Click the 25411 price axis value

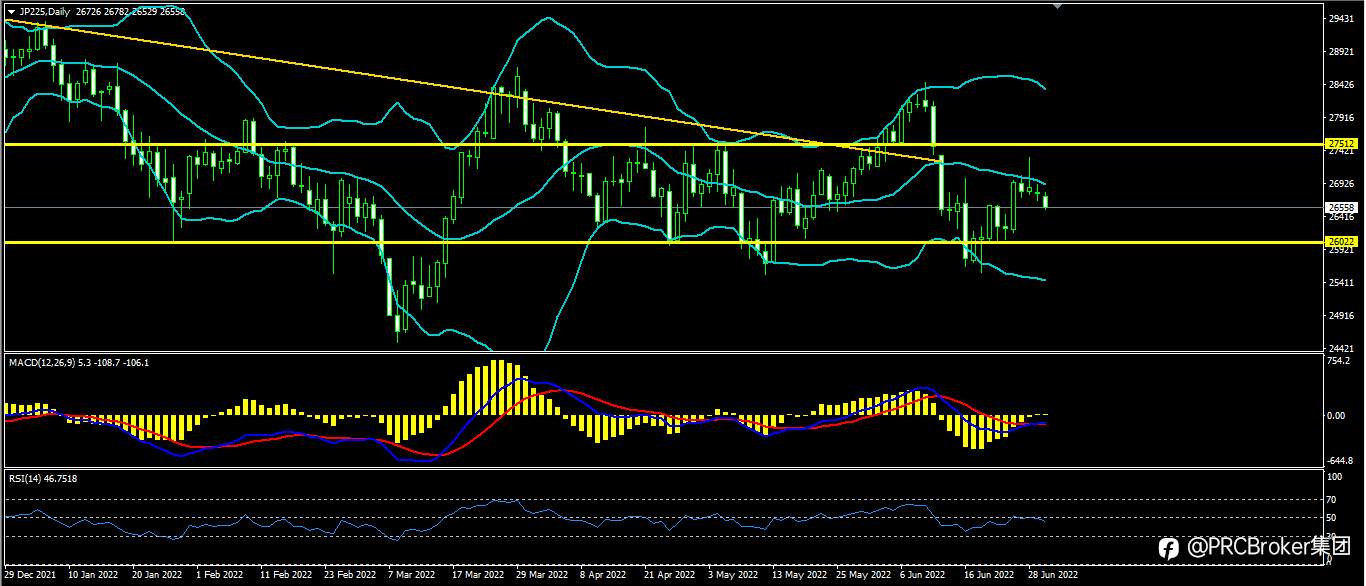coord(1341,283)
